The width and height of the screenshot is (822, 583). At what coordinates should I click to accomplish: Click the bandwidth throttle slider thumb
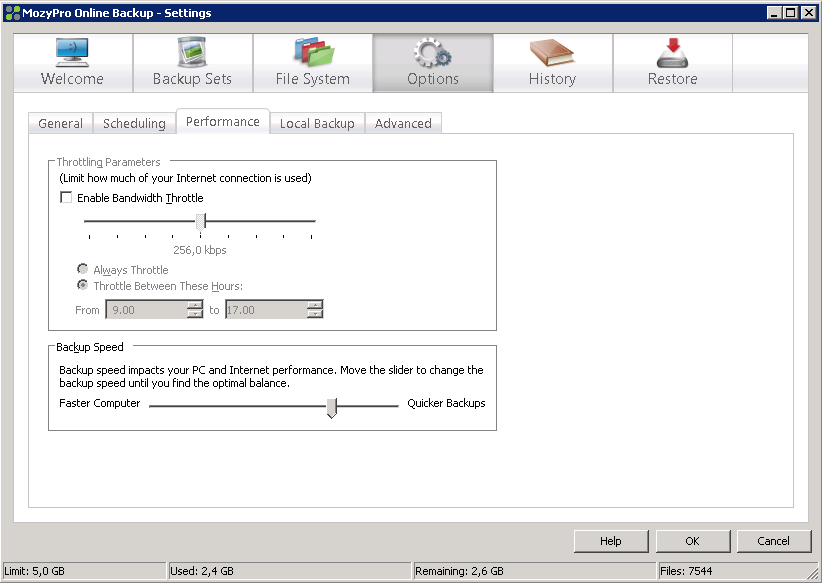tap(201, 222)
